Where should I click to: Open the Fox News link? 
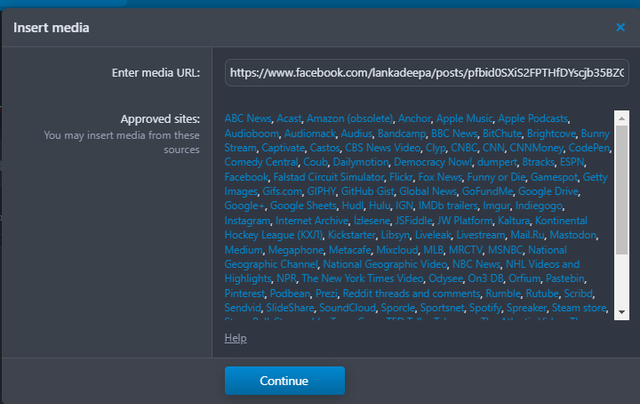[x=440, y=177]
